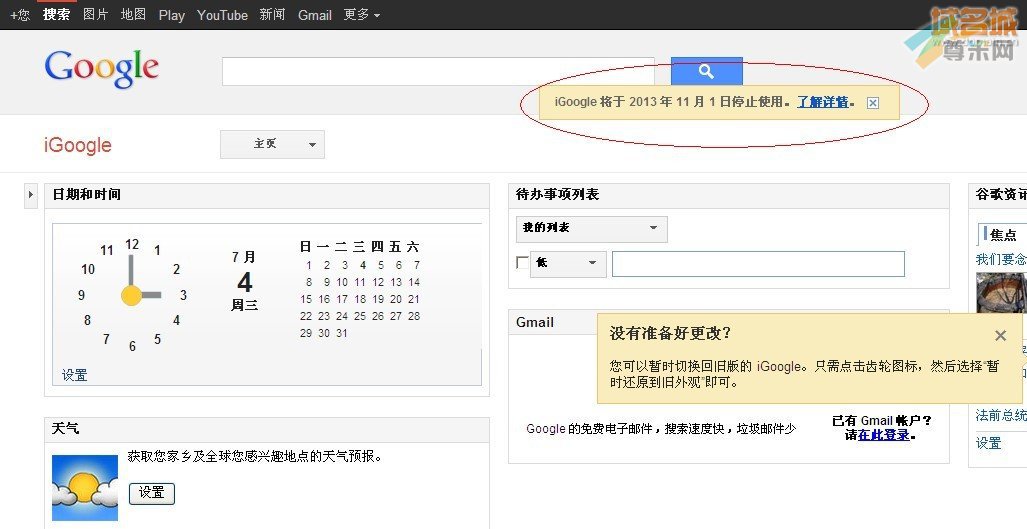Click the 天气 widget title
This screenshot has height=529, width=1027.
65,428
